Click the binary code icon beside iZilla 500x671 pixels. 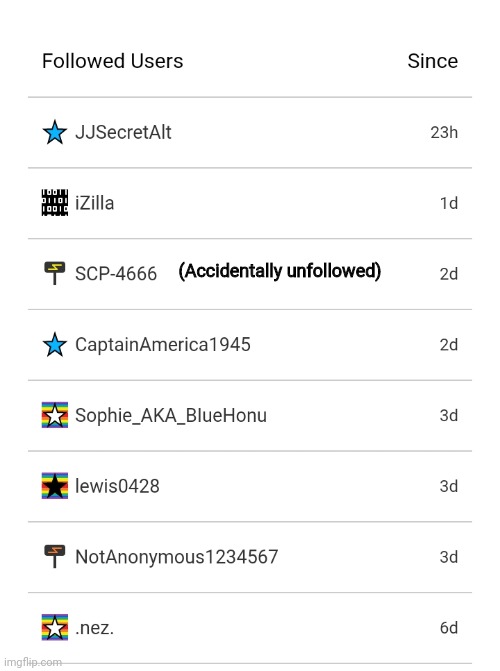55,203
